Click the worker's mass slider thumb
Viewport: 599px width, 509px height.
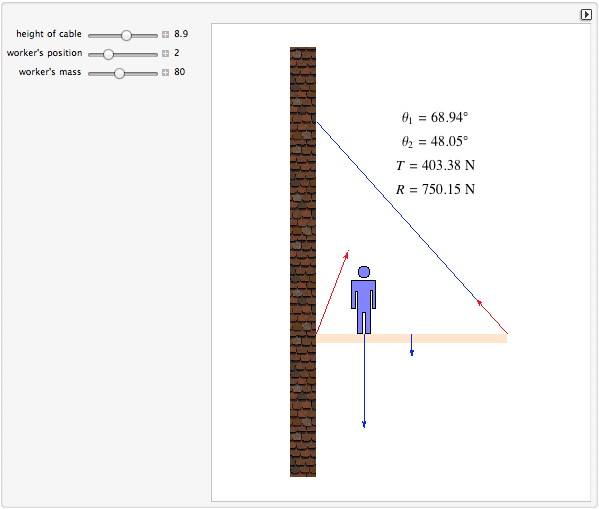(x=120, y=73)
